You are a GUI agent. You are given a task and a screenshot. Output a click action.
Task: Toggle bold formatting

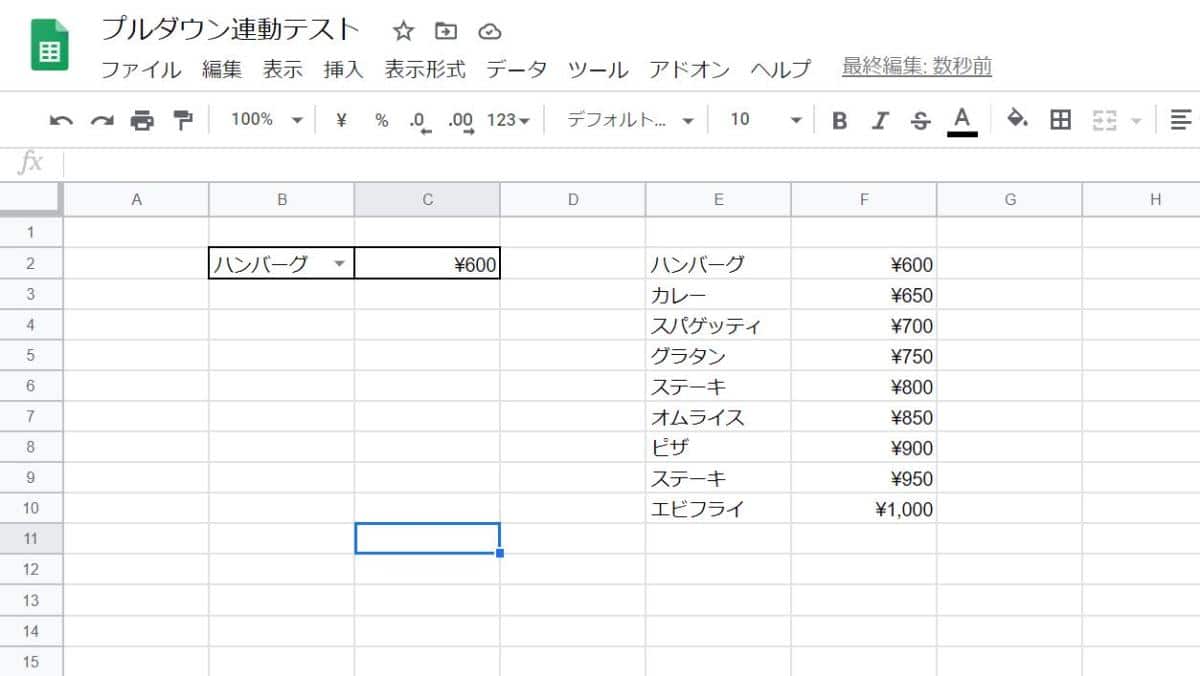coord(839,119)
